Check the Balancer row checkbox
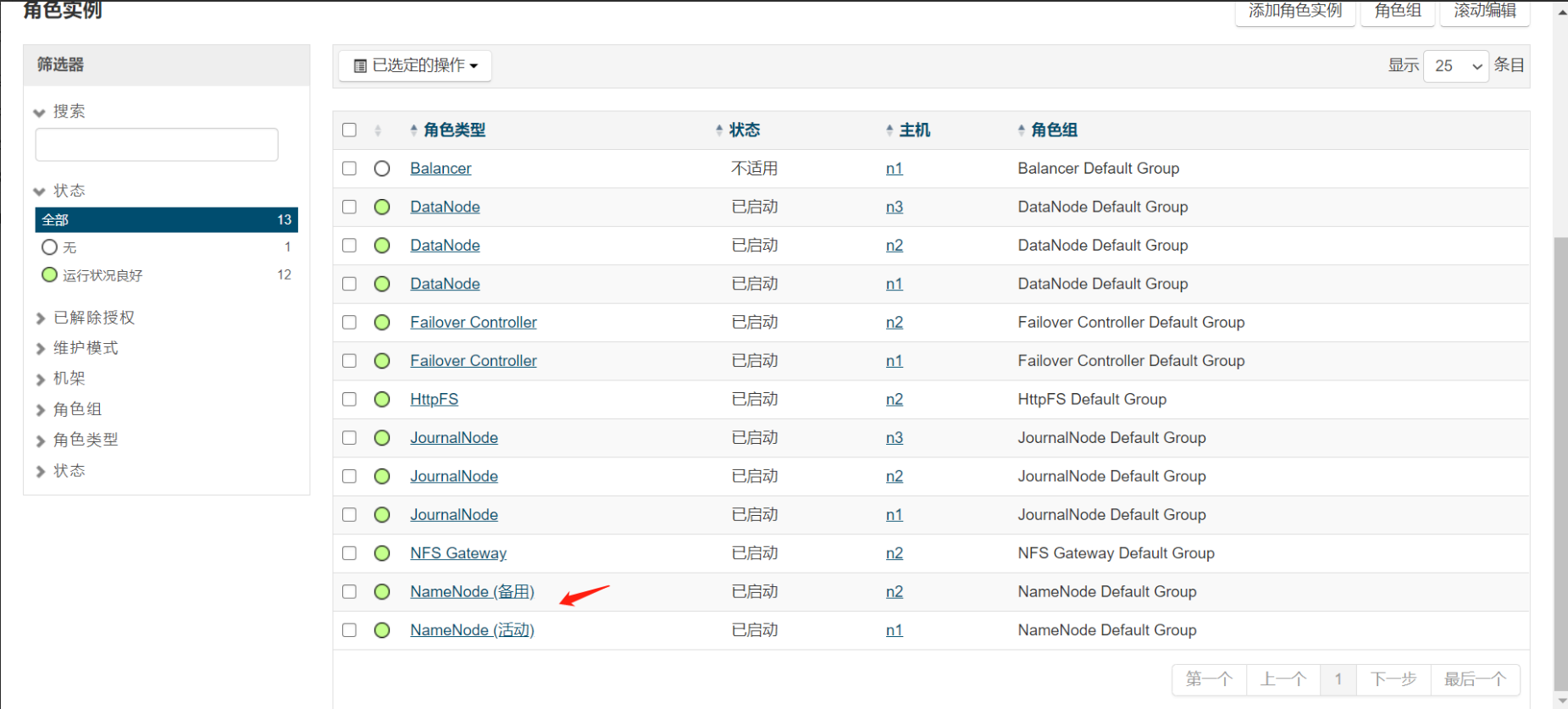1568x709 pixels. [x=349, y=169]
